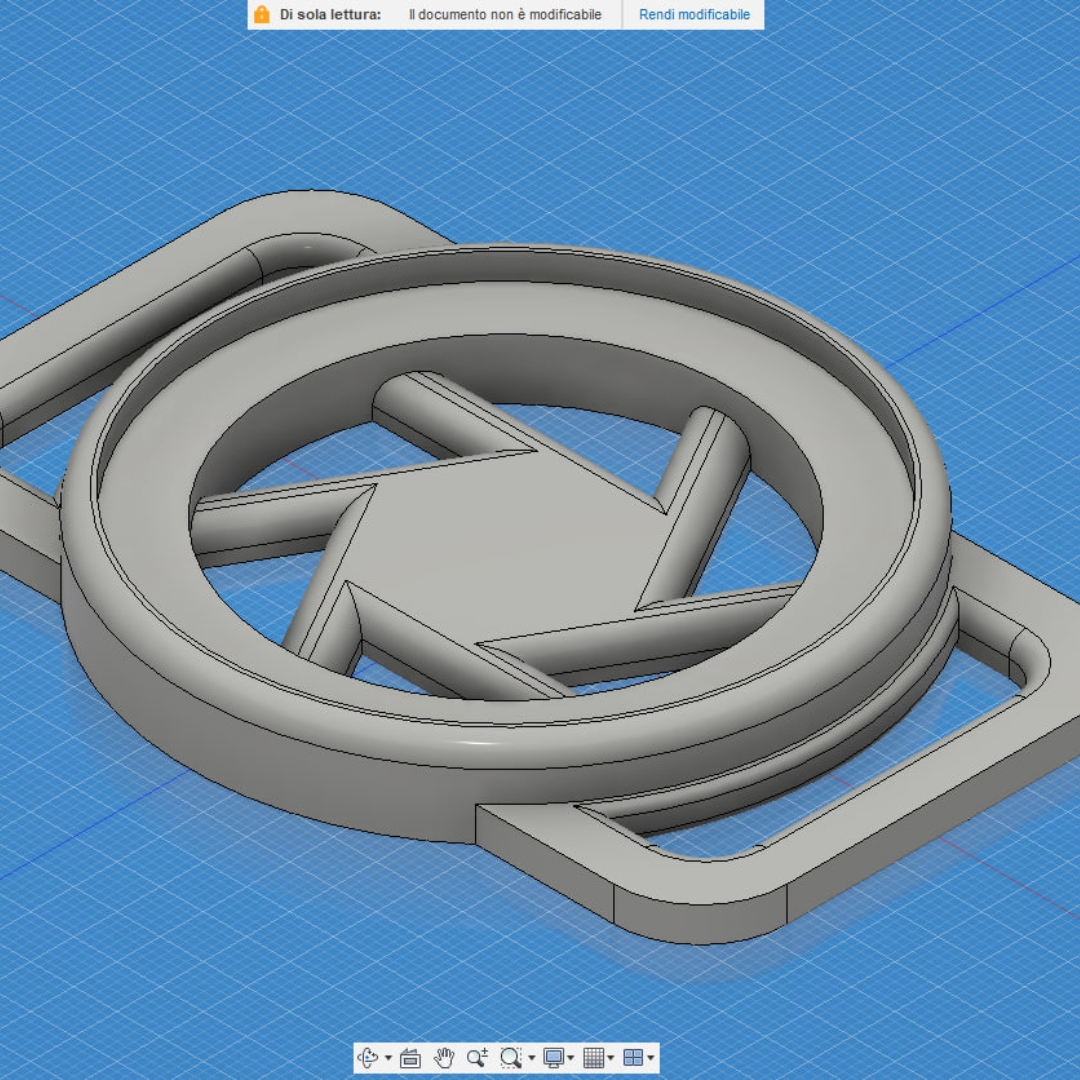Open the Zoom window dropdown arrow
The height and width of the screenshot is (1080, 1080).
(532, 1058)
